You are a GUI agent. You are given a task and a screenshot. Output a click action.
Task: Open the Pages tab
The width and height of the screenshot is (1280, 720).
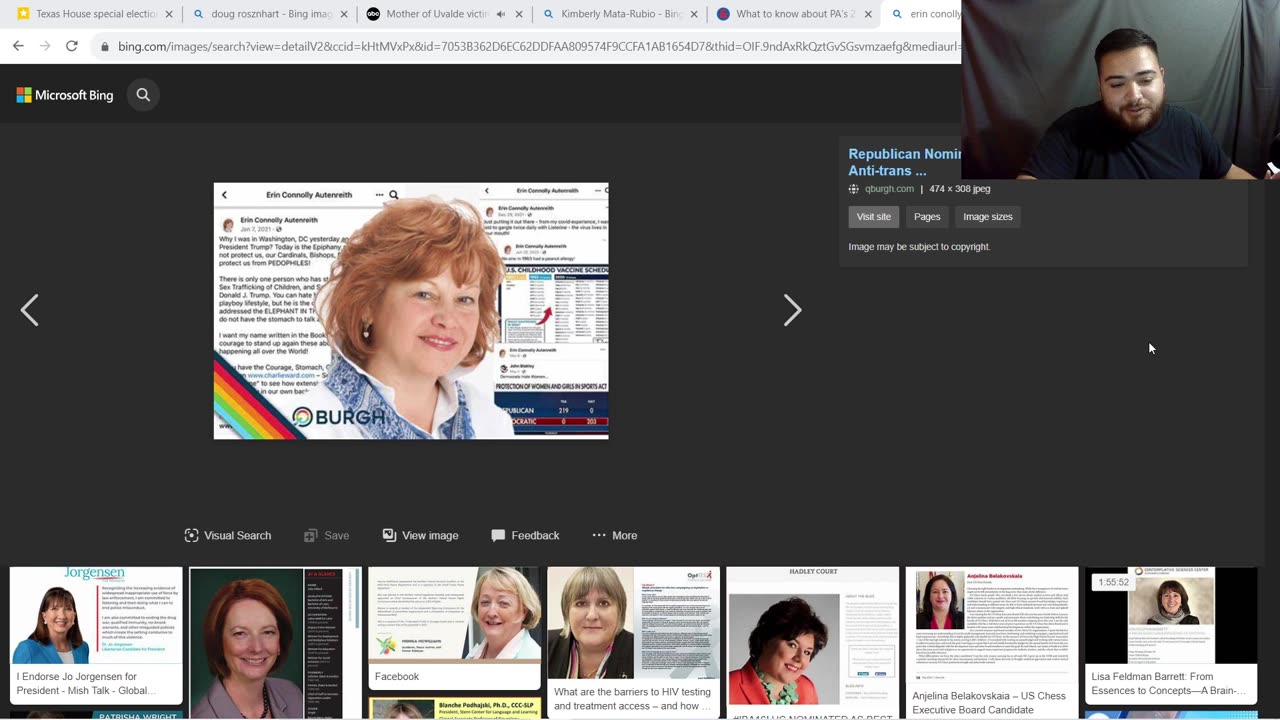pyautogui.click(x=927, y=216)
